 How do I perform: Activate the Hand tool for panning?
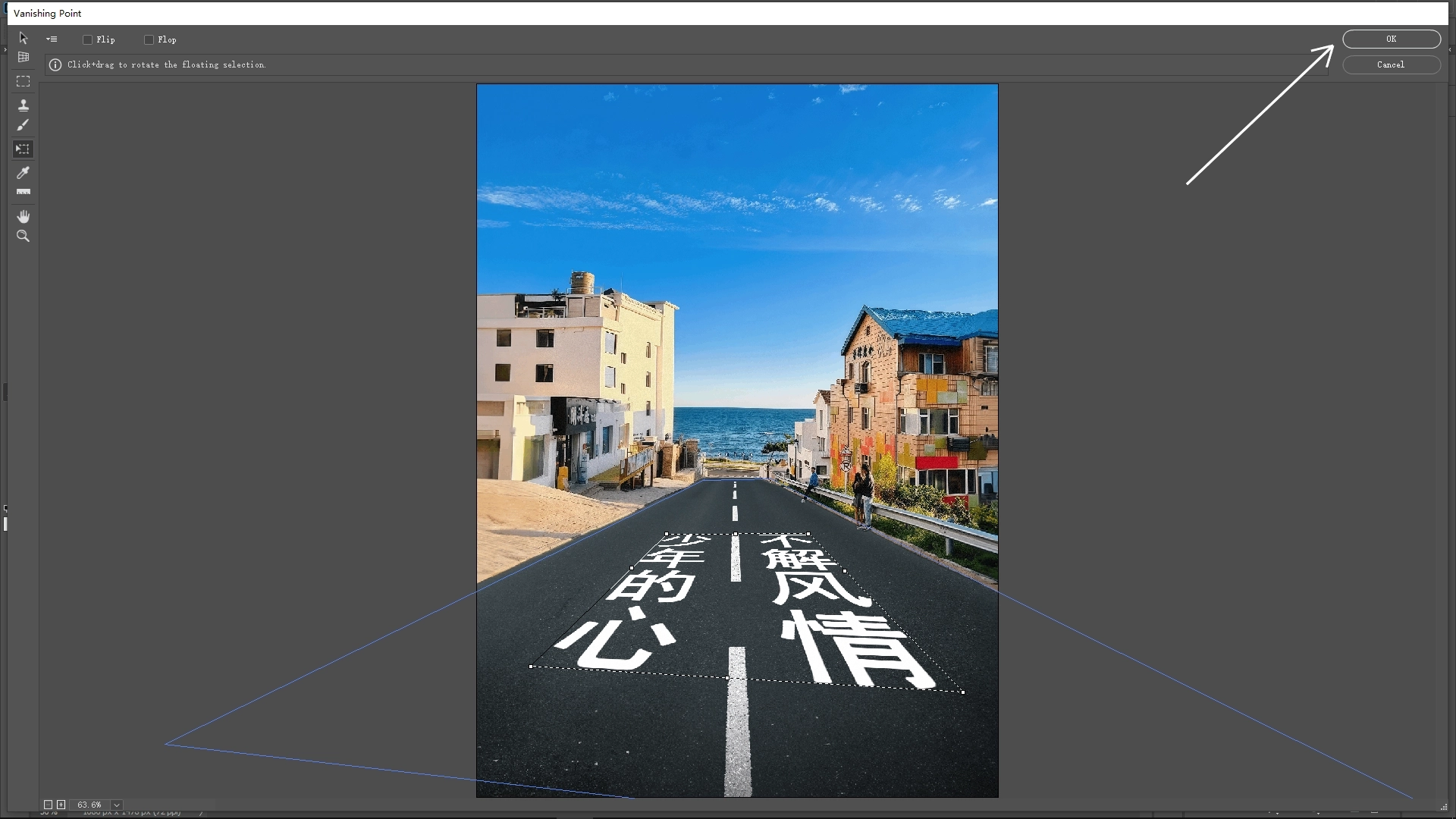pyautogui.click(x=23, y=215)
